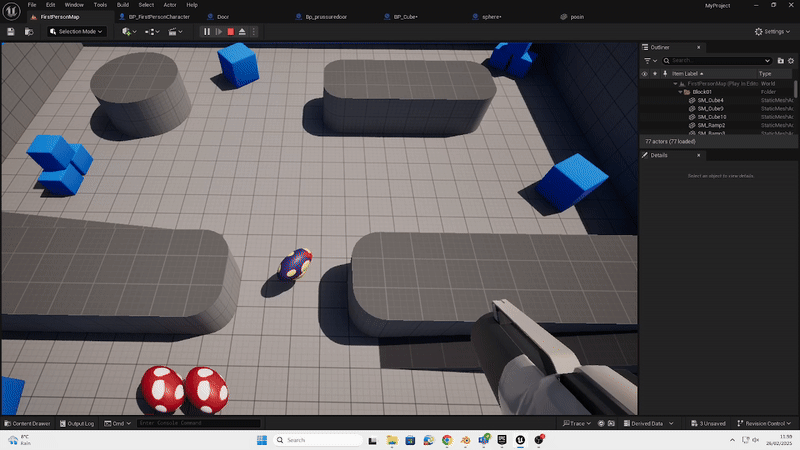Open the Selection Mode dropdown
Viewport: 800px width, 450px height.
tap(77, 32)
